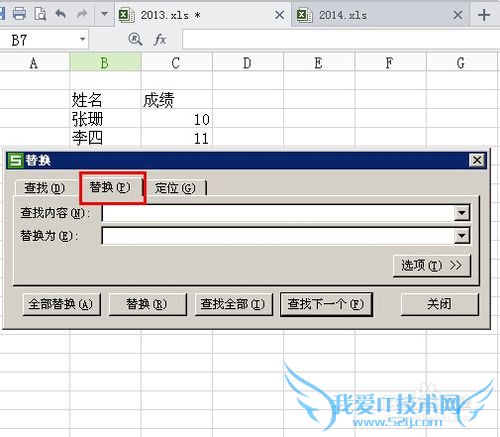
Task: Expand the quick access toolbar dropdown arrow
Action: pyautogui.click(x=104, y=14)
